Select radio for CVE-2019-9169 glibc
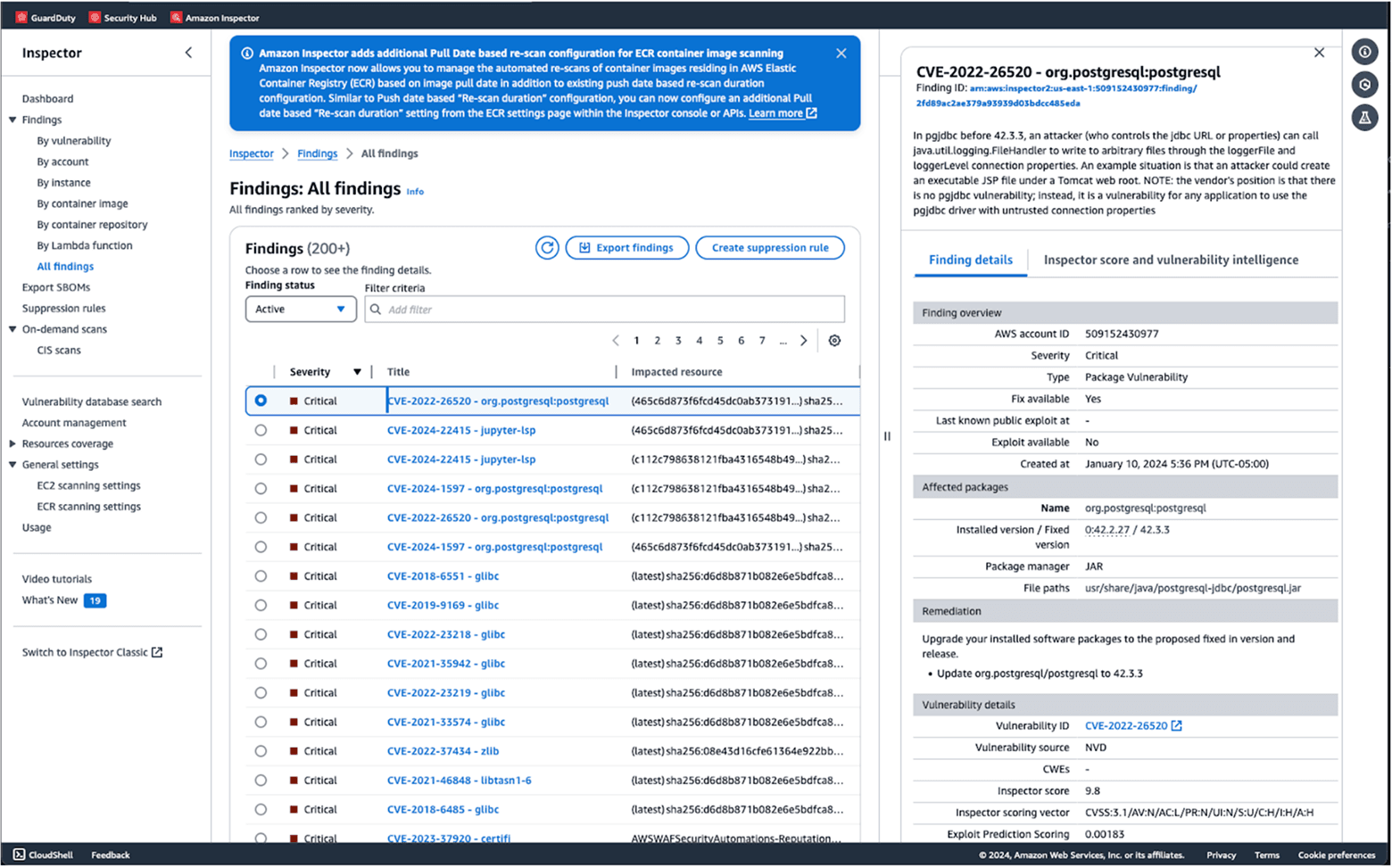Viewport: 1392px width, 868px height. (x=261, y=605)
